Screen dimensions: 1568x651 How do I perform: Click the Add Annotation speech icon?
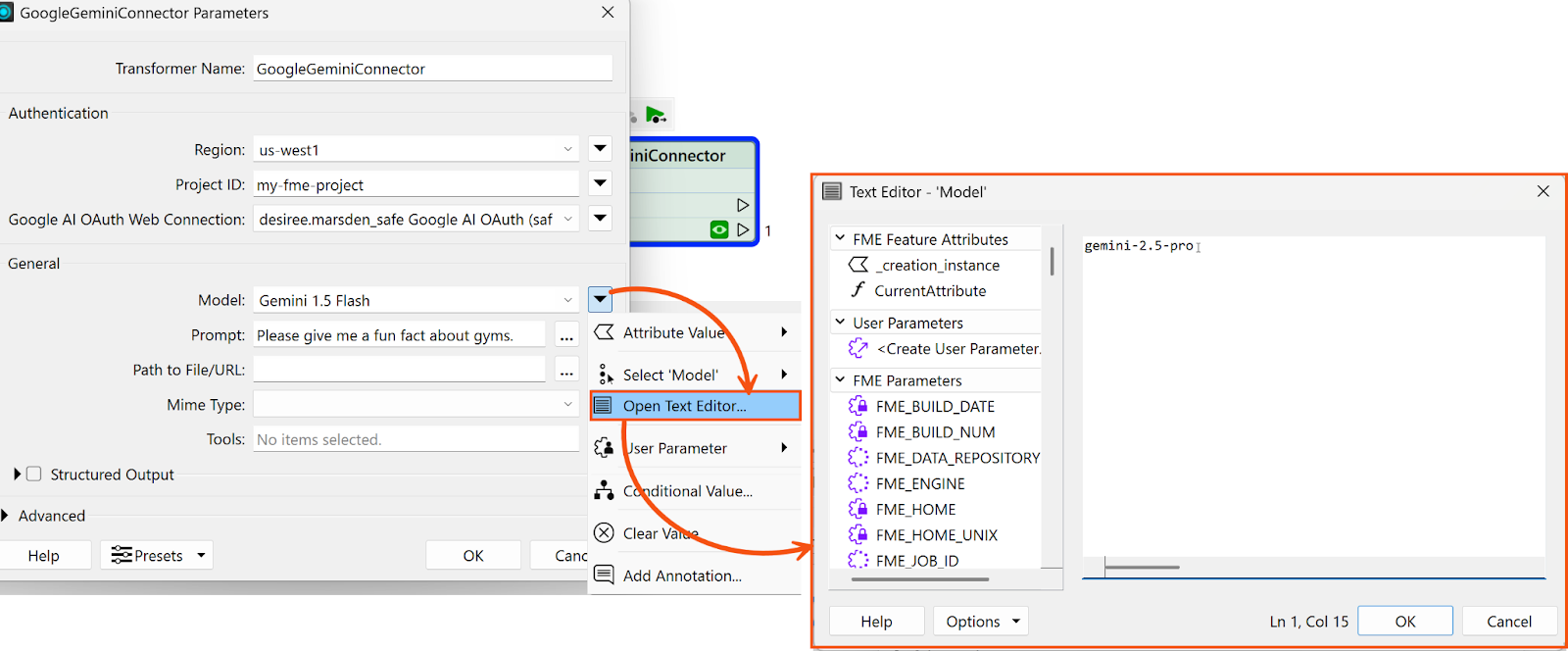point(605,576)
